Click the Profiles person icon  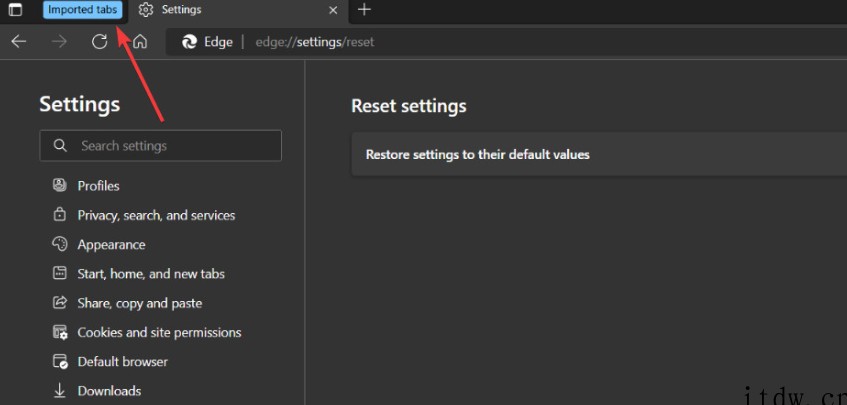(x=59, y=185)
